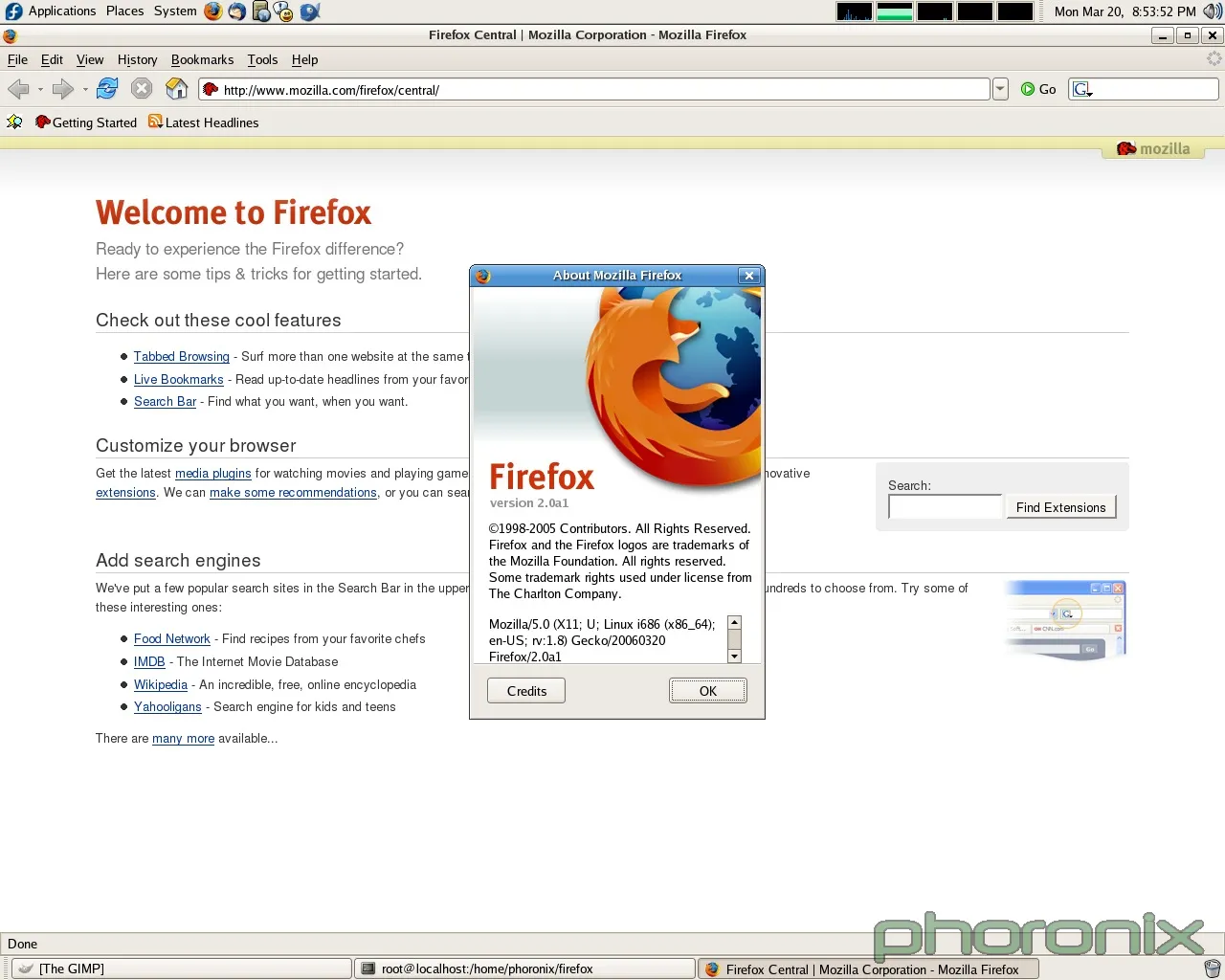
Task: Follow the Tabbed Browsing link
Action: [182, 356]
